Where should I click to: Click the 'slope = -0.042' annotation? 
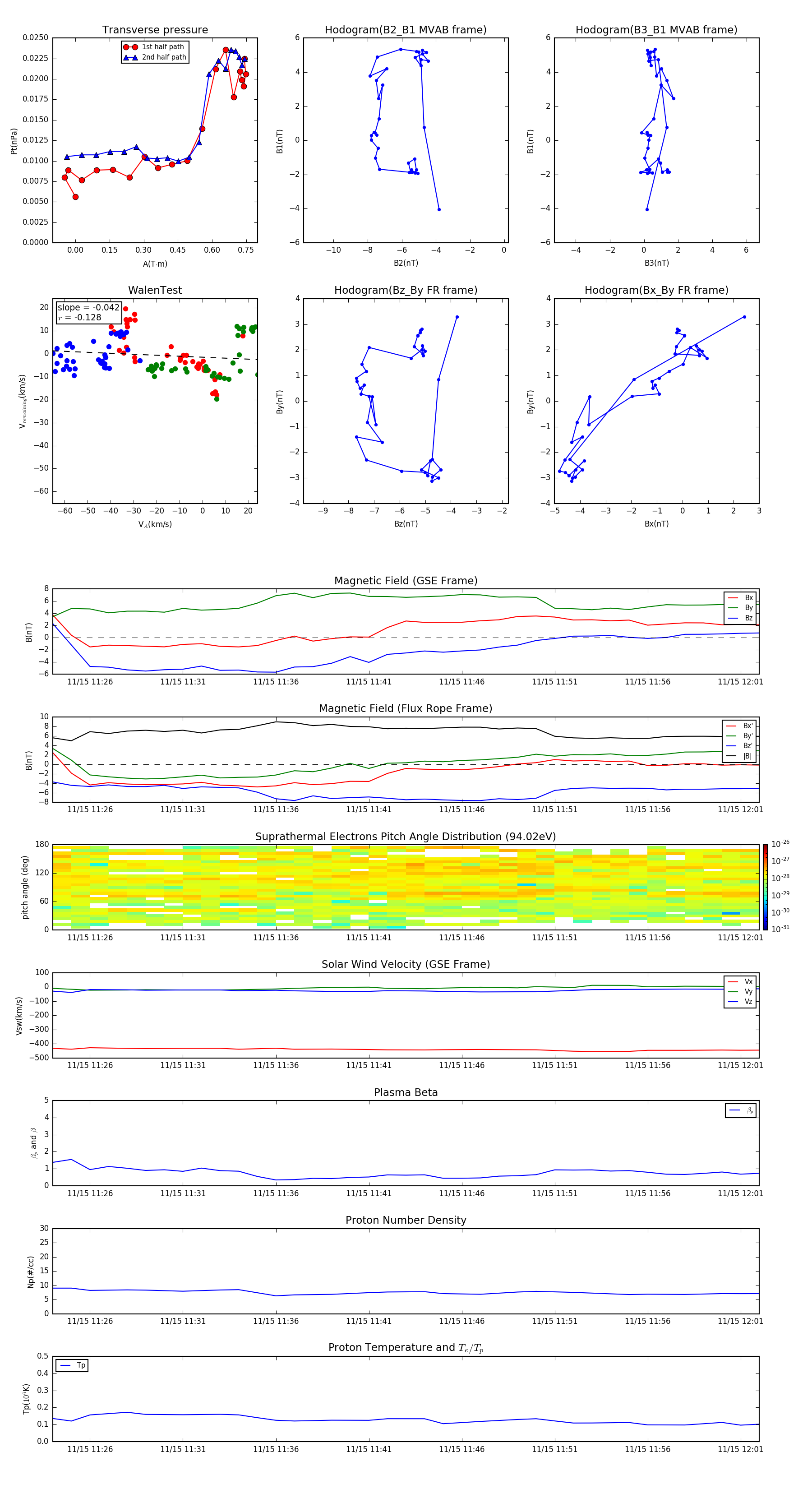[88, 308]
